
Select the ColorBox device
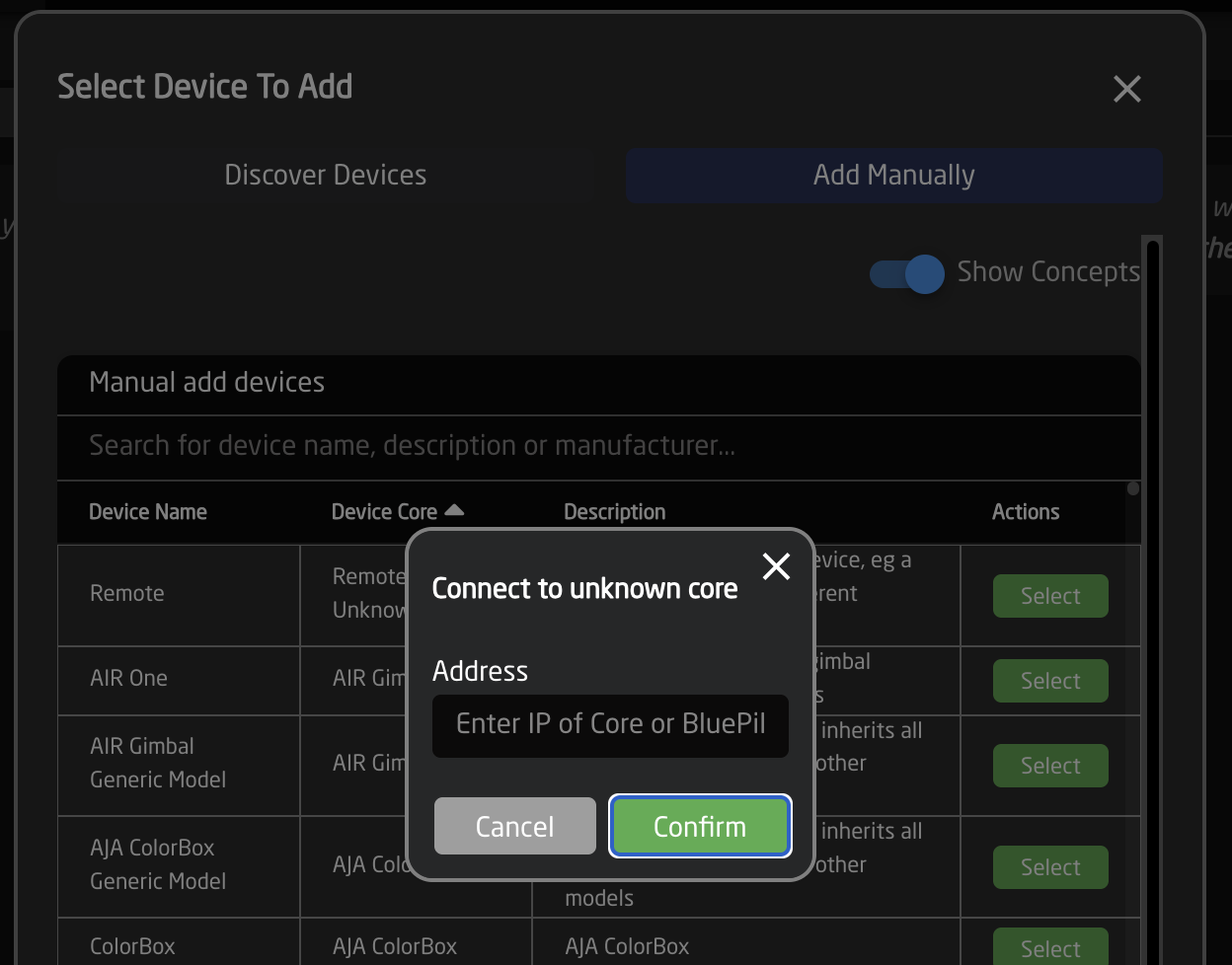(x=1049, y=948)
